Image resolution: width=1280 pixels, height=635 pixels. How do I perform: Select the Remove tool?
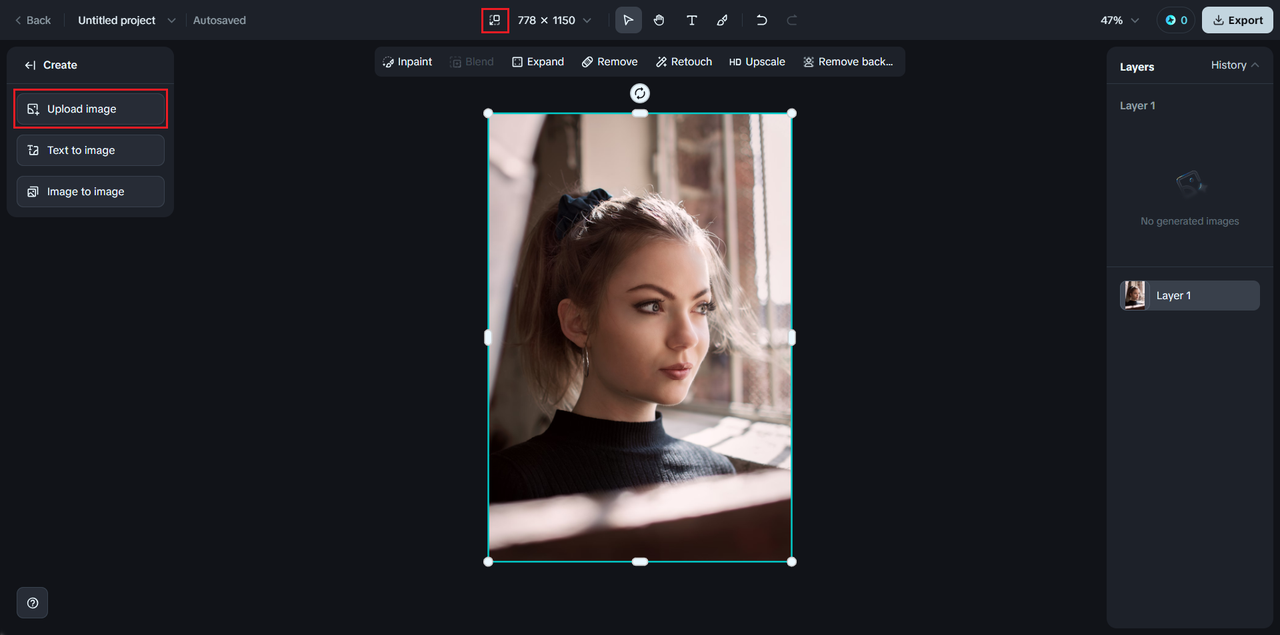609,62
